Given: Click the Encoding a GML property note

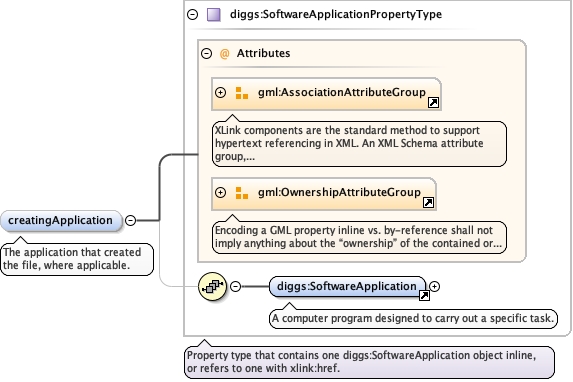Looking at the screenshot, I should [x=359, y=237].
